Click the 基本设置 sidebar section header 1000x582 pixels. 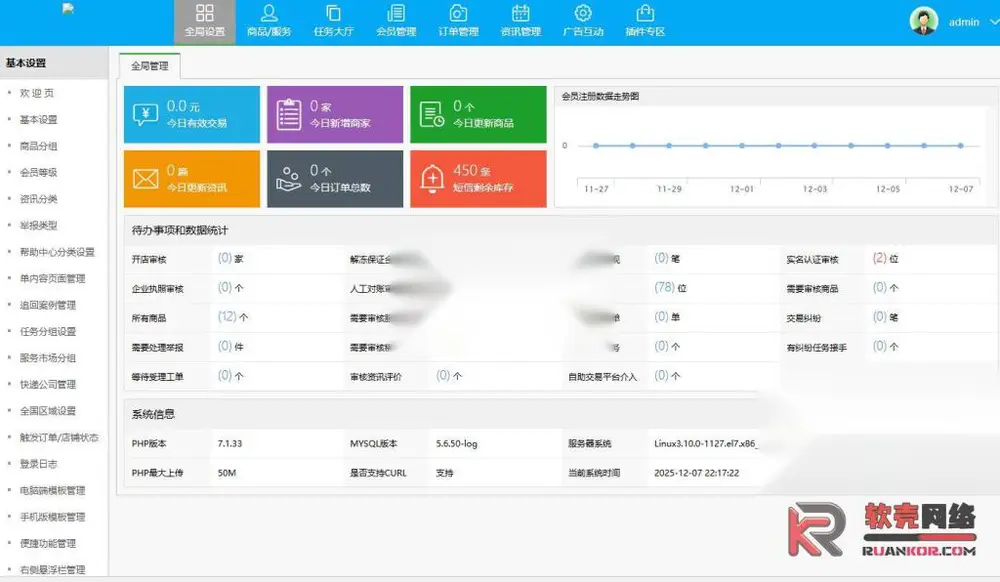54,63
